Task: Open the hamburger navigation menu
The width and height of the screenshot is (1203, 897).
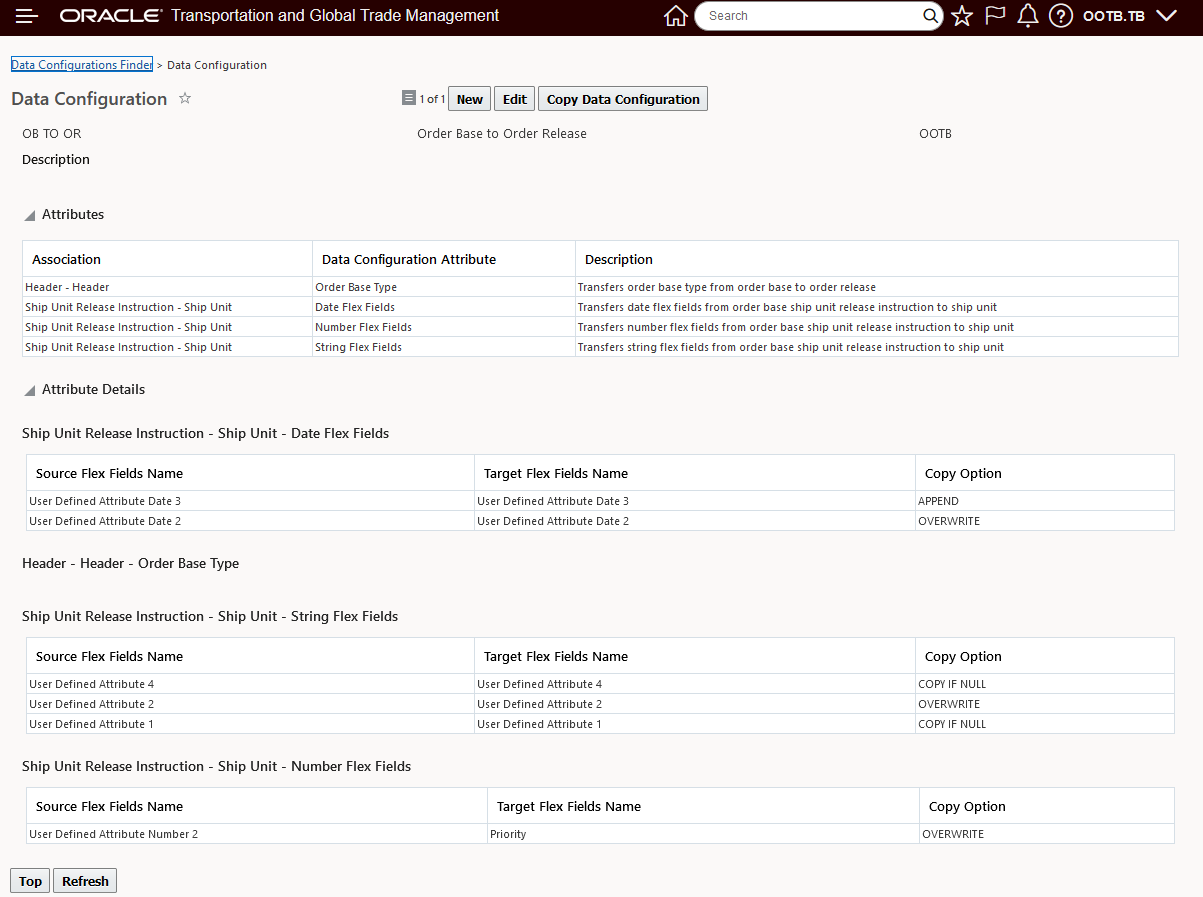Action: [x=27, y=16]
